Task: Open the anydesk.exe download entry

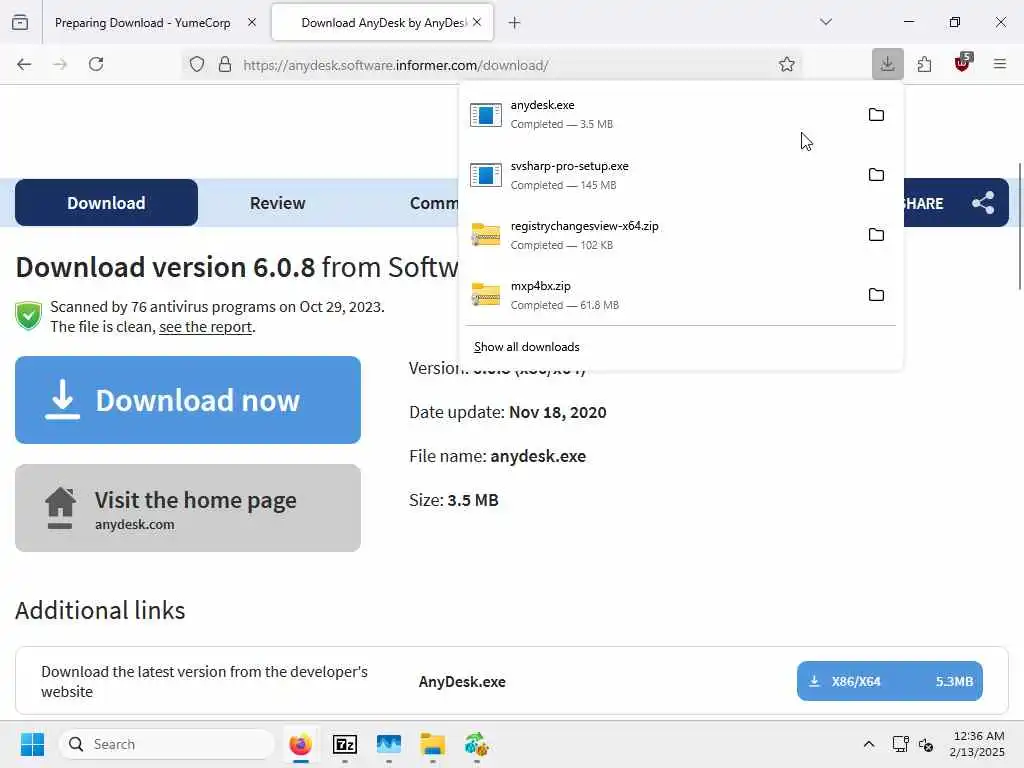Action: point(660,115)
